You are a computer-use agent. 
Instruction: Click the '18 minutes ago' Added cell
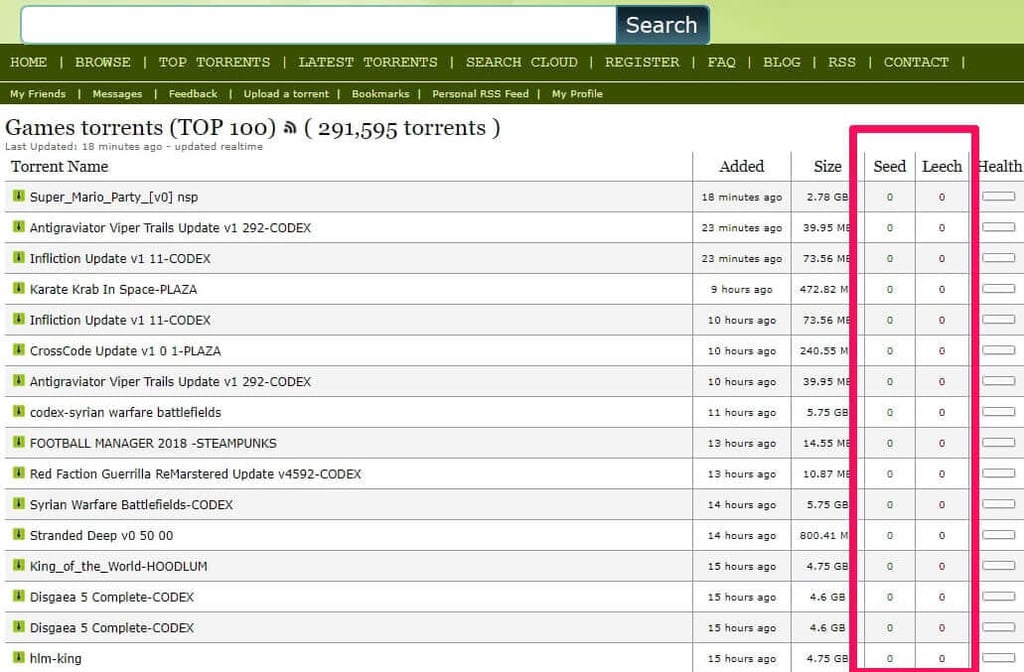[x=741, y=197]
